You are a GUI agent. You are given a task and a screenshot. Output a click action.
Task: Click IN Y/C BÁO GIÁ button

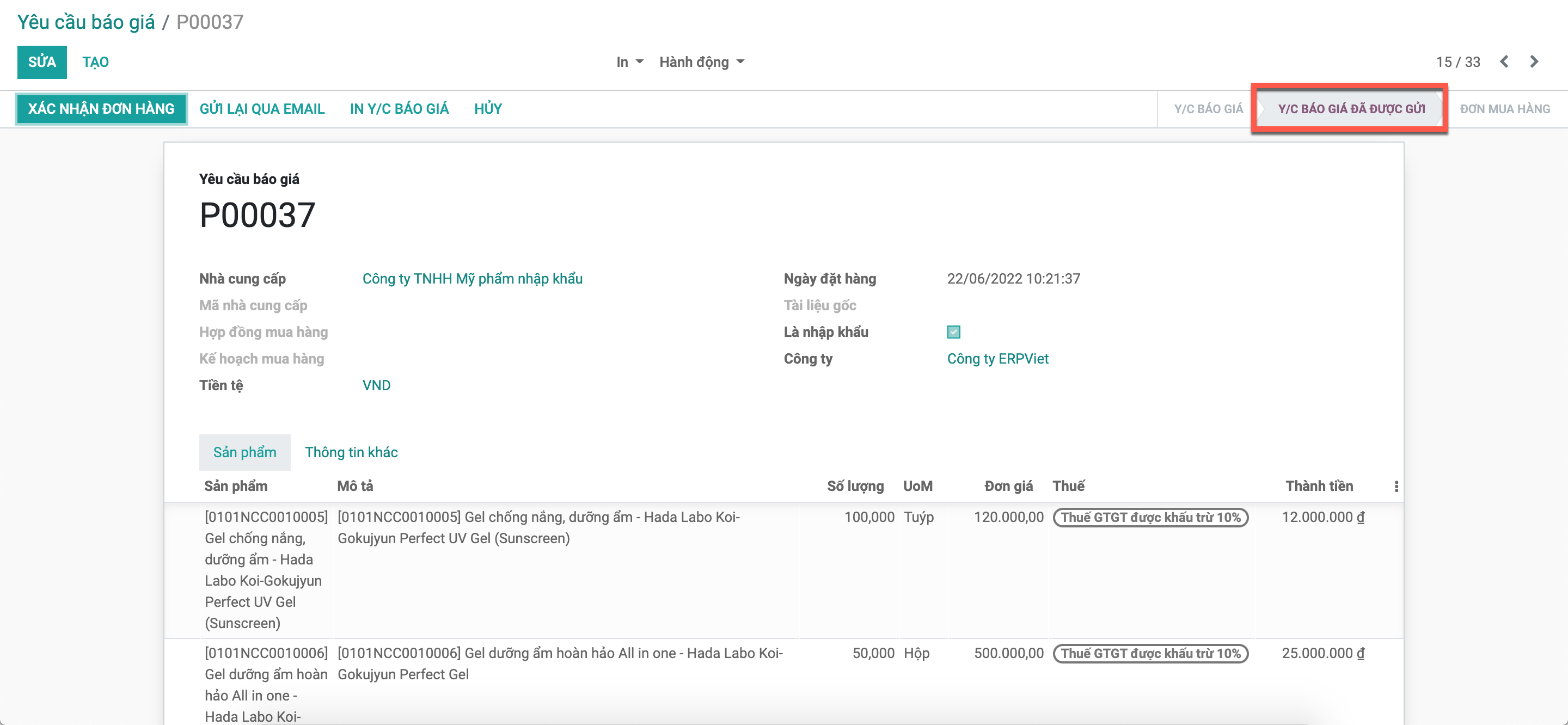(x=399, y=109)
